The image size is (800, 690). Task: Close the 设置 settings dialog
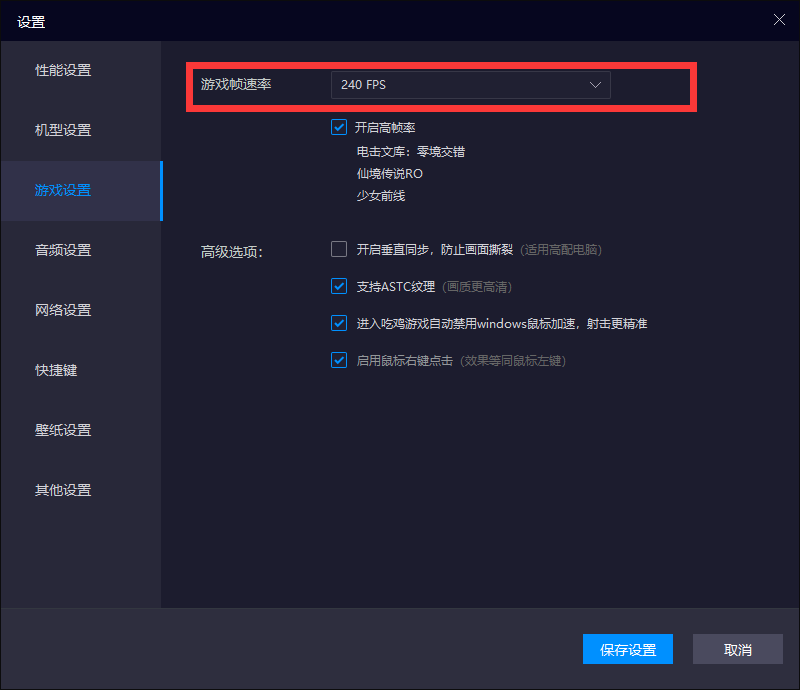(779, 19)
